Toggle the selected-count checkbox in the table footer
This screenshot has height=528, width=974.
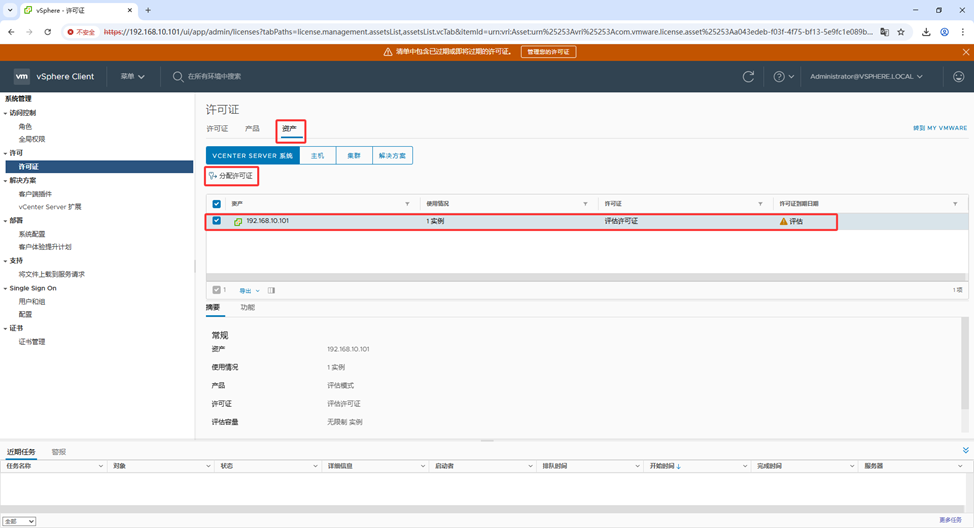pos(216,291)
